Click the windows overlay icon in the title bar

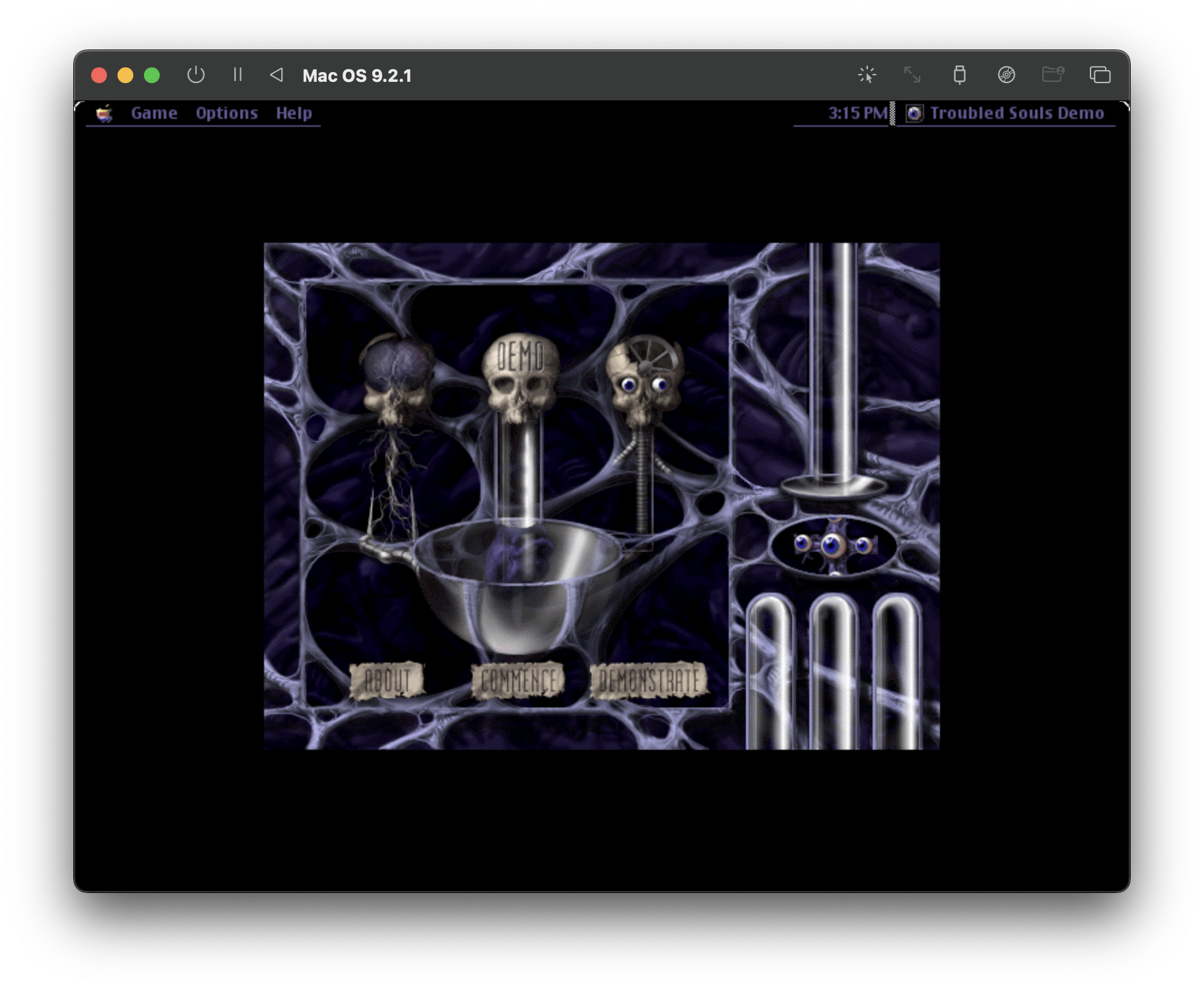point(1100,75)
